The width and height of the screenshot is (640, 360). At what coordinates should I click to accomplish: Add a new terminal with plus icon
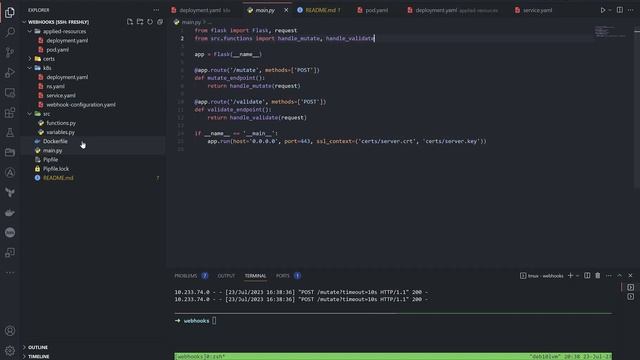(x=570, y=276)
